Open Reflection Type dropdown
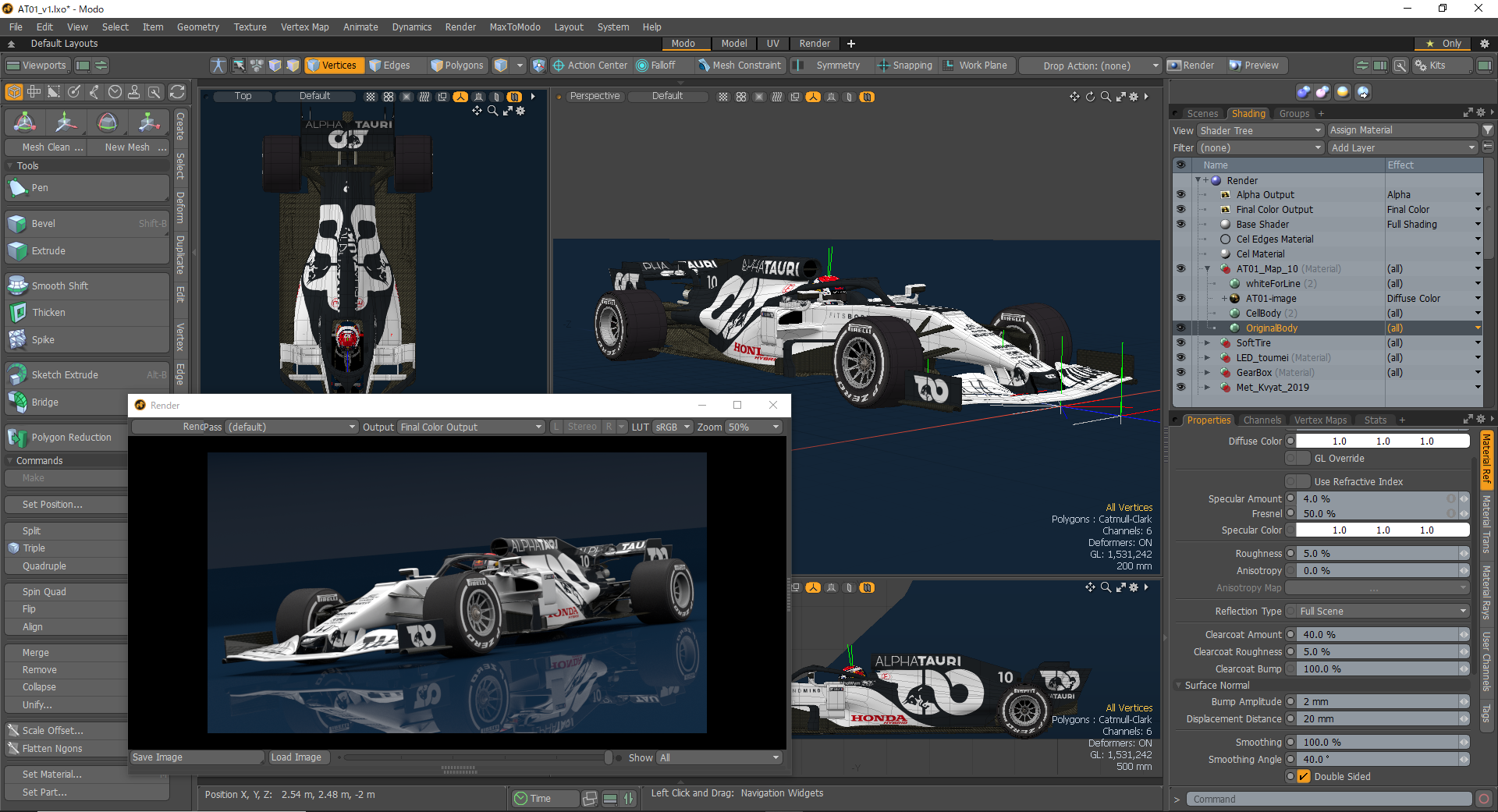This screenshot has width=1498, height=812. [x=1377, y=611]
